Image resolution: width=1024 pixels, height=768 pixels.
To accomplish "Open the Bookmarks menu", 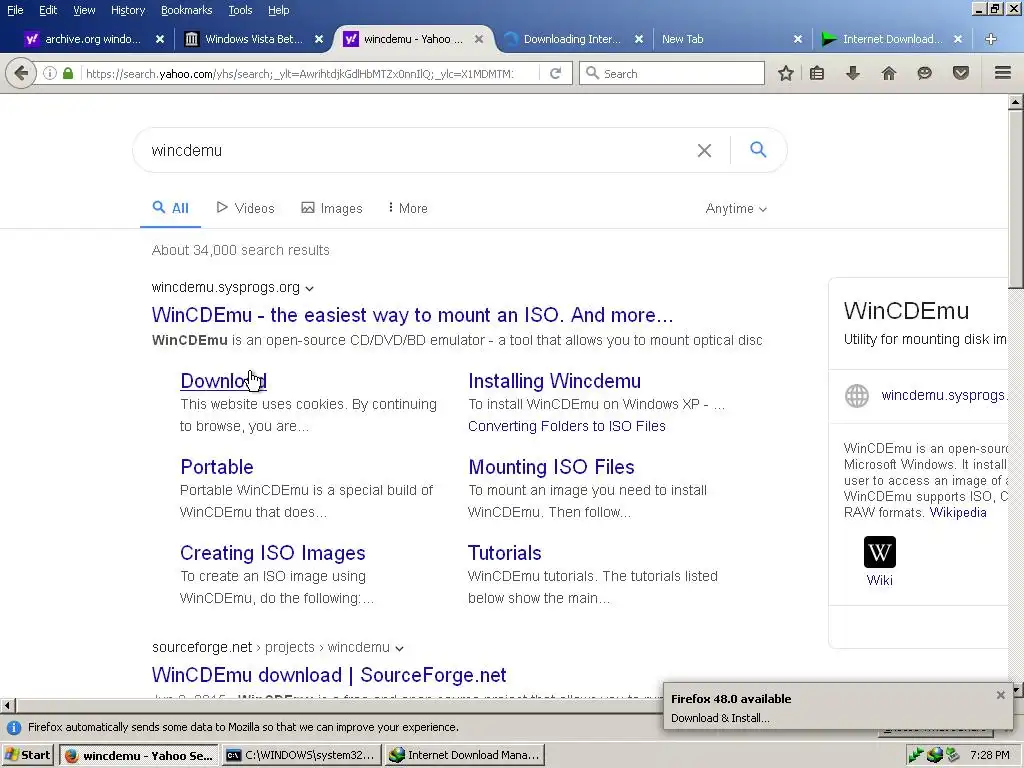I will 187,10.
